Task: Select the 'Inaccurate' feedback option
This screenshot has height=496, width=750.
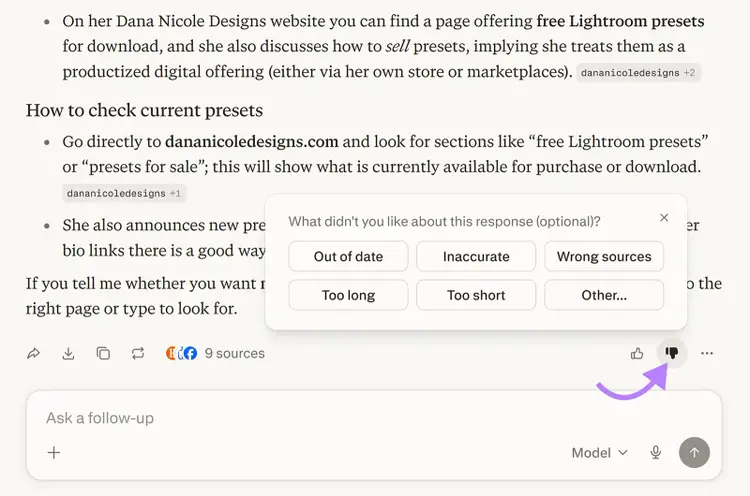Action: [476, 256]
